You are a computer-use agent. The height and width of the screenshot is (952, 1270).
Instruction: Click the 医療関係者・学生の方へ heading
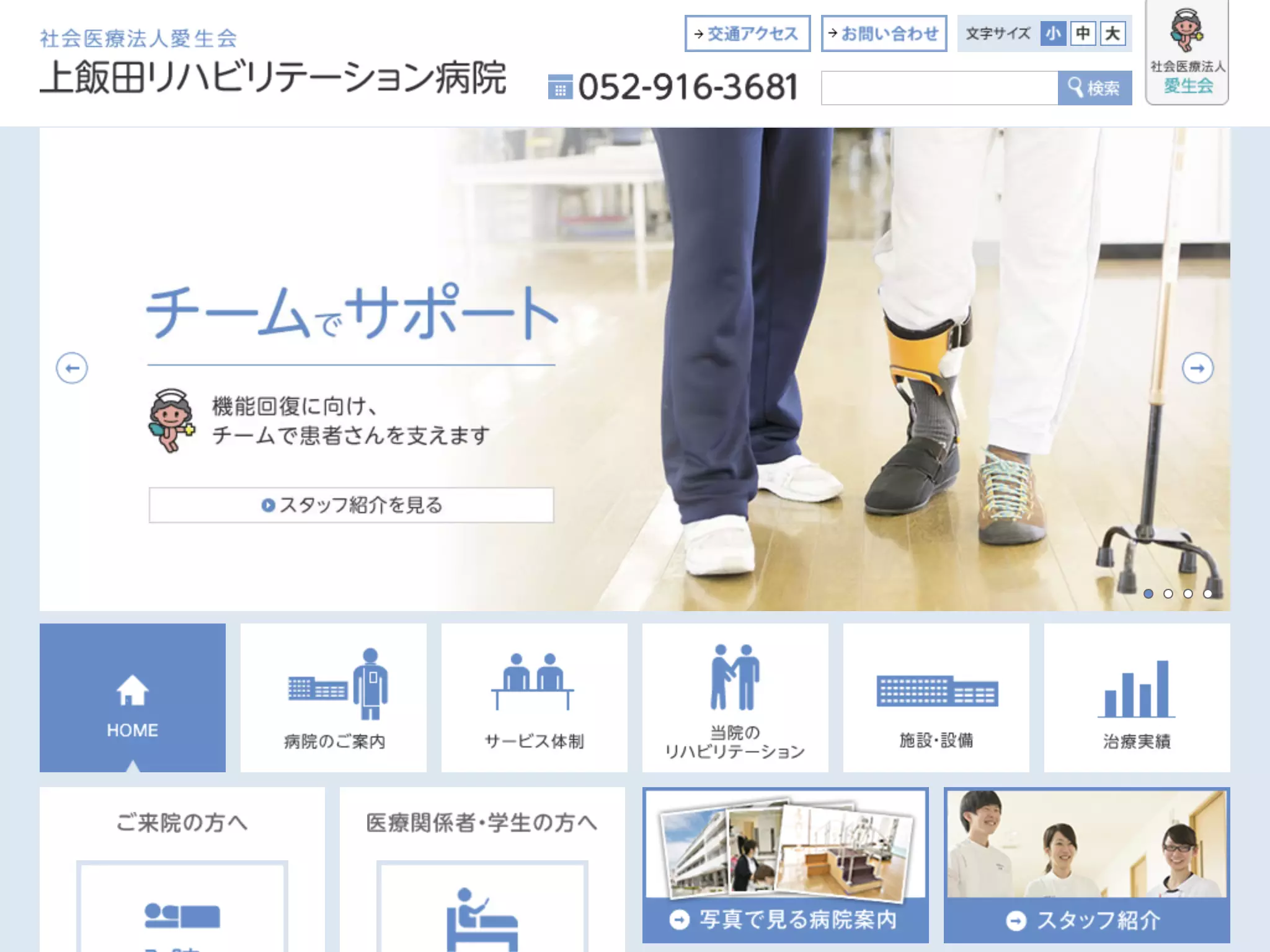[482, 823]
